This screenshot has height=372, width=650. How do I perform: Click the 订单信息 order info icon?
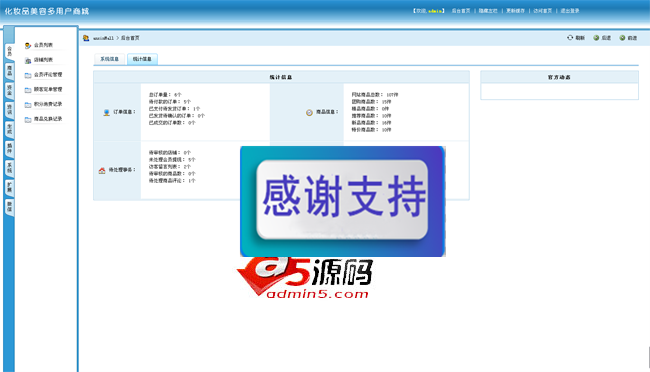[x=107, y=112]
